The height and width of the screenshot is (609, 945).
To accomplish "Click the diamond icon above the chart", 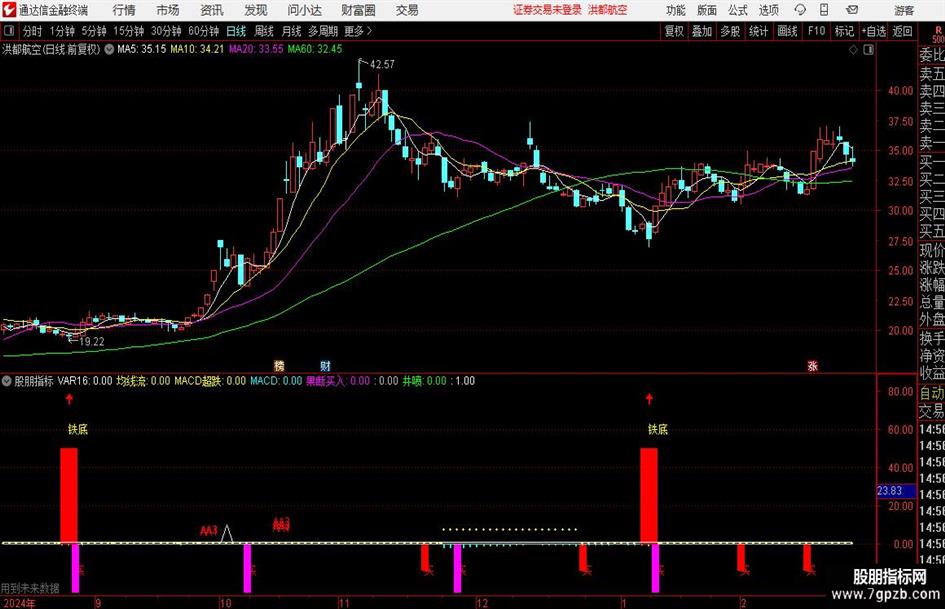I will pos(853,49).
